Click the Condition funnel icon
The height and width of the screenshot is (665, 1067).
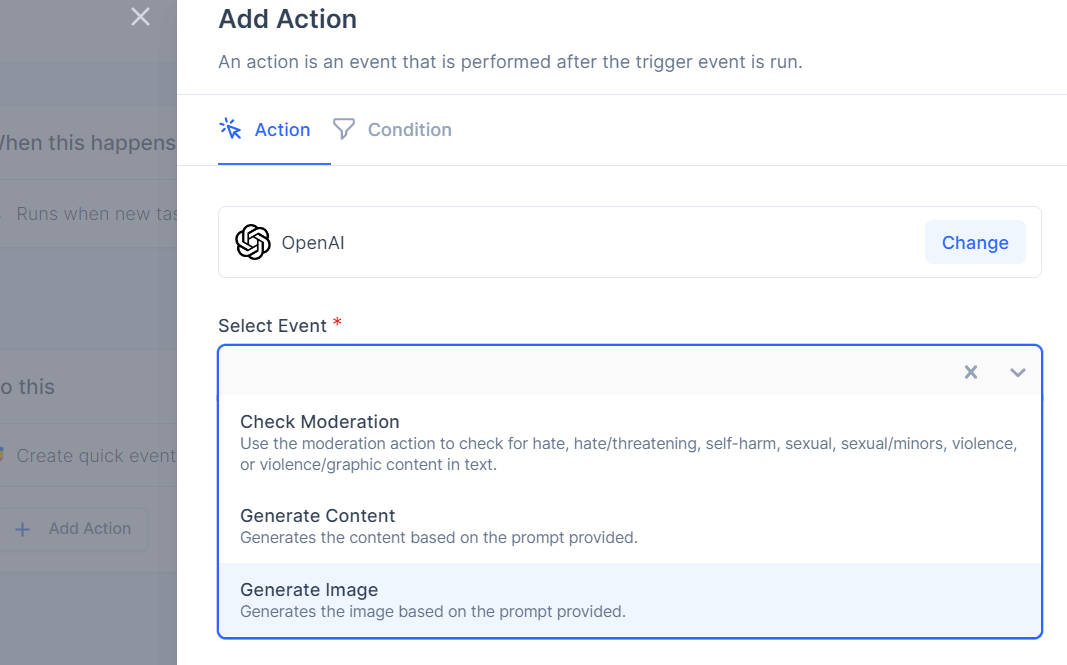pyautogui.click(x=344, y=129)
